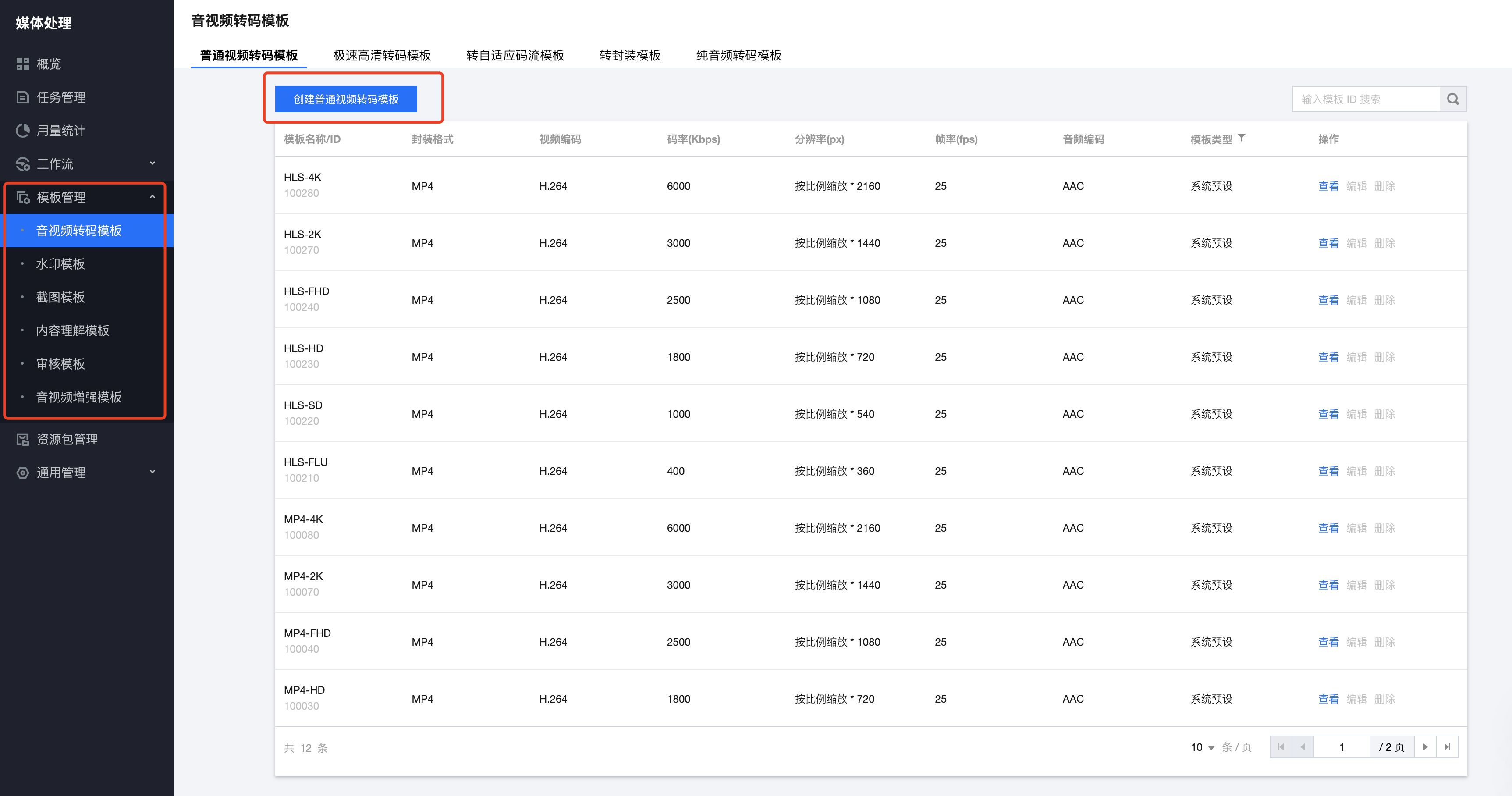Click 系统预设 in the MP4-FHD row
1512x796 pixels.
point(1211,642)
